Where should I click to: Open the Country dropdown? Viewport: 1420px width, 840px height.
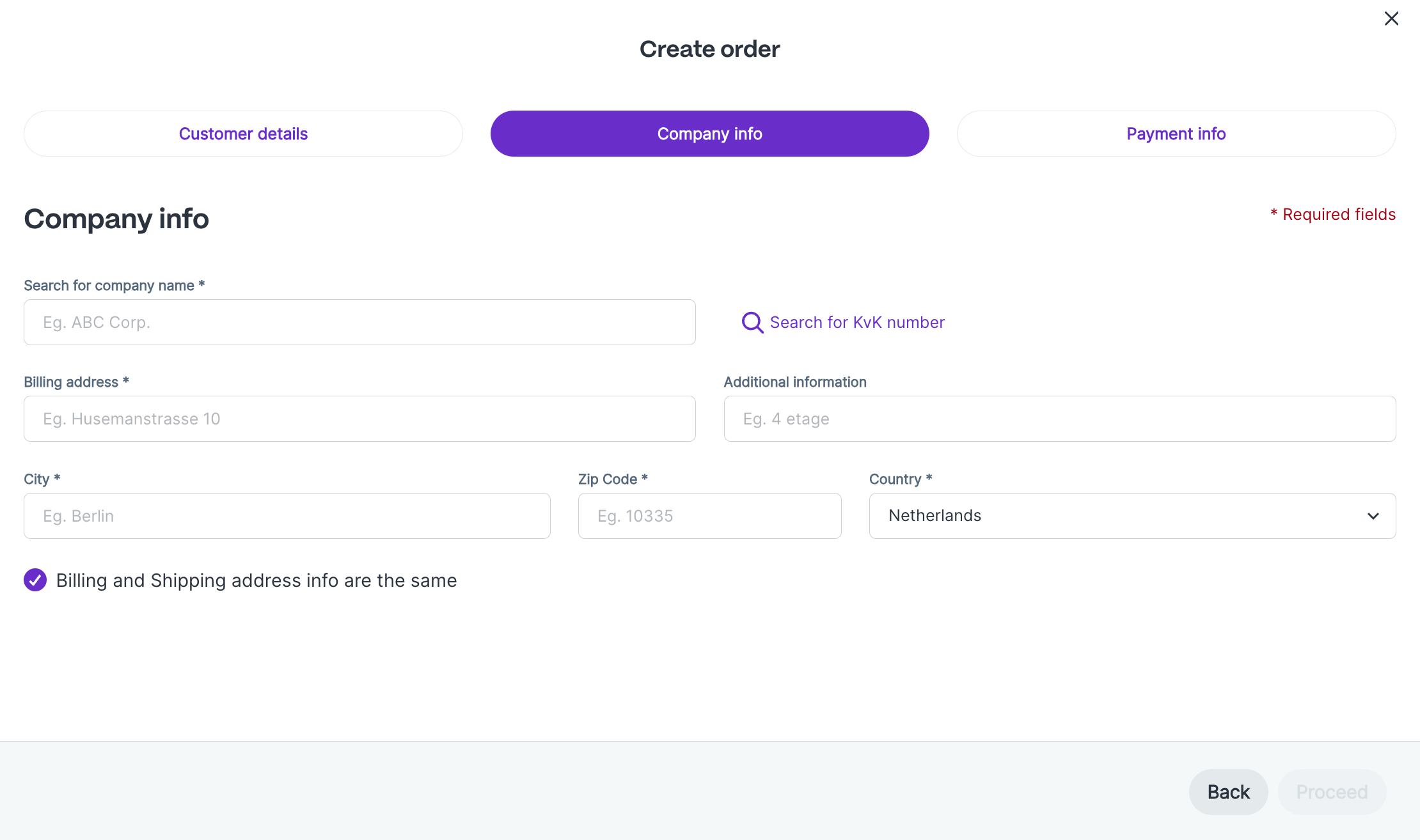pyautogui.click(x=1132, y=516)
